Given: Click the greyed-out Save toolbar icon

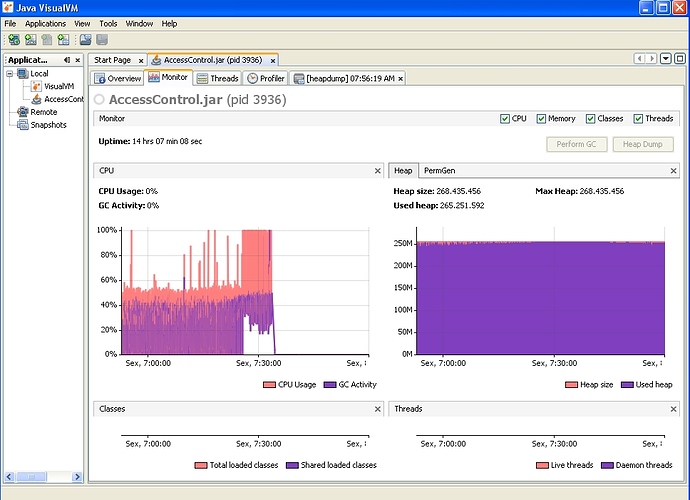Looking at the screenshot, I should [x=102, y=40].
